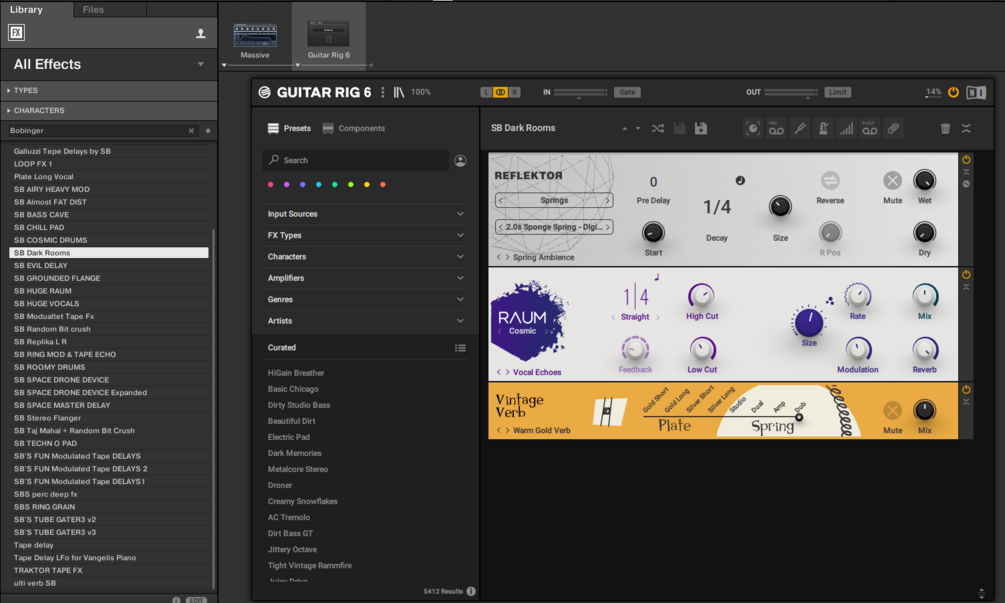Toggle the PRE tape deck icon

point(776,128)
